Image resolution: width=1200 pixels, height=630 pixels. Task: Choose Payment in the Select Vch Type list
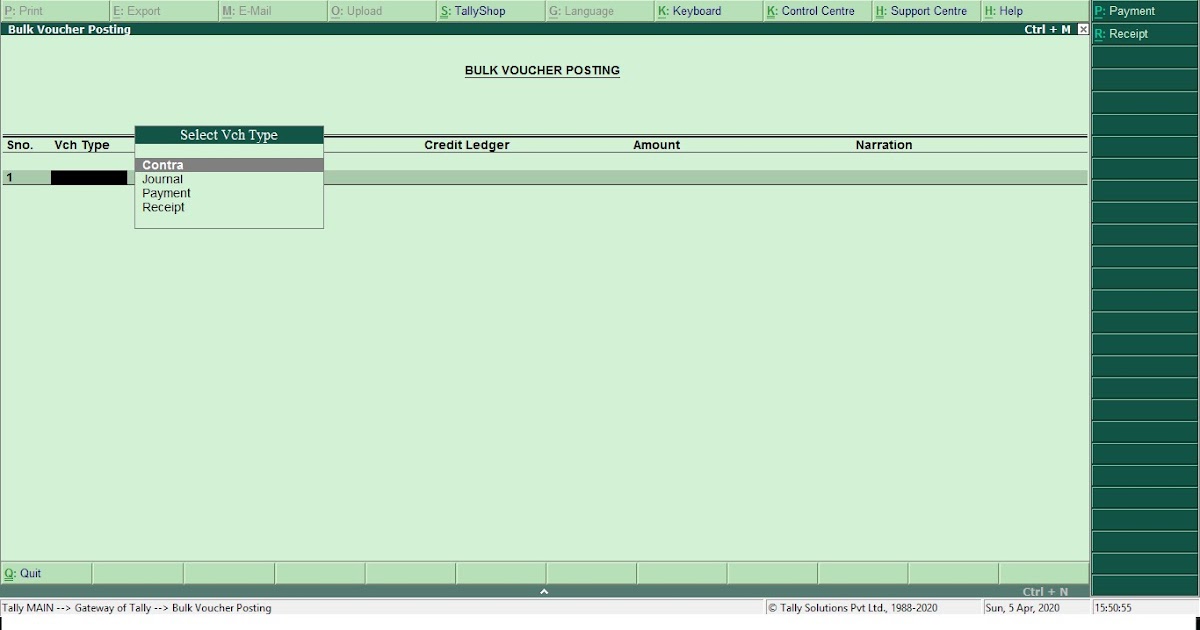(166, 192)
